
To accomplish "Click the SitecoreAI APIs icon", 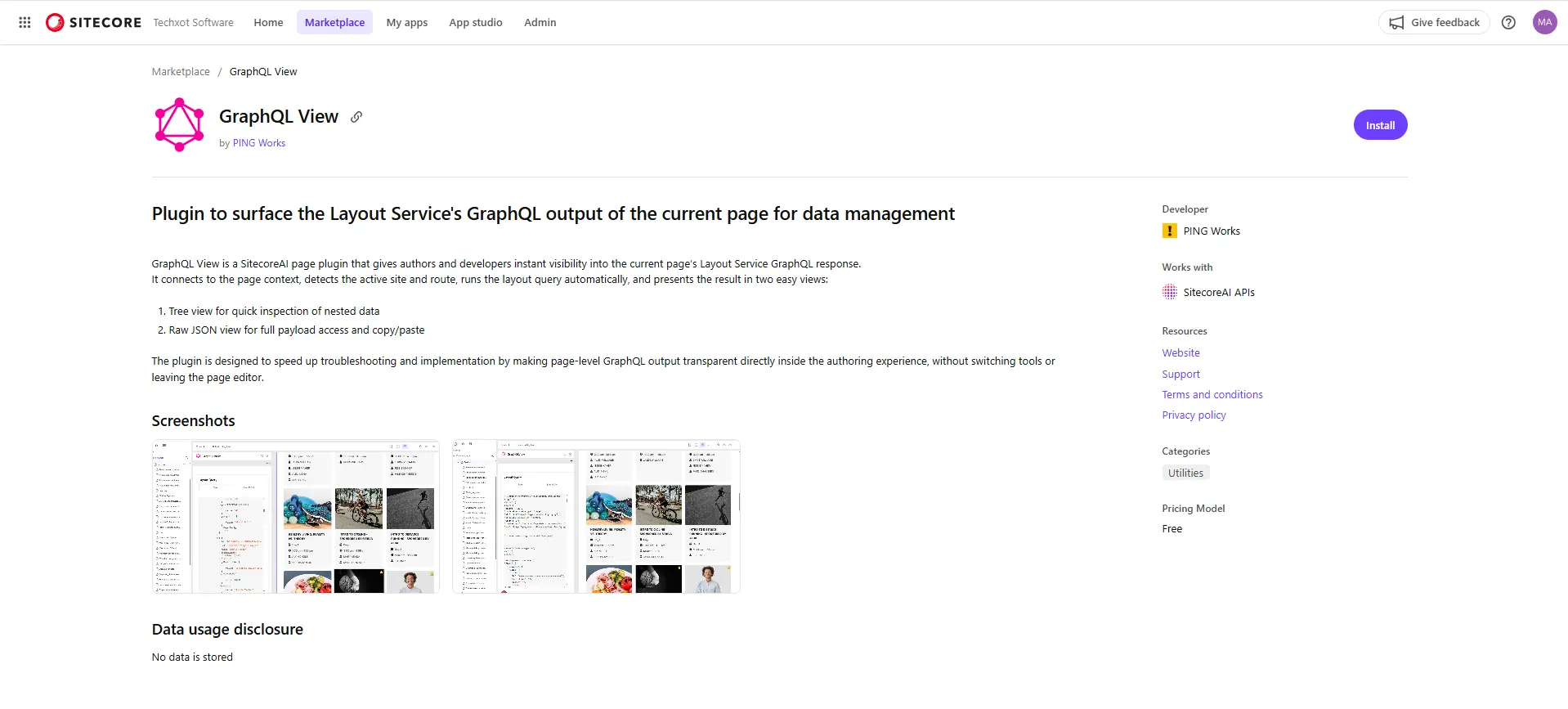I will 1170,292.
